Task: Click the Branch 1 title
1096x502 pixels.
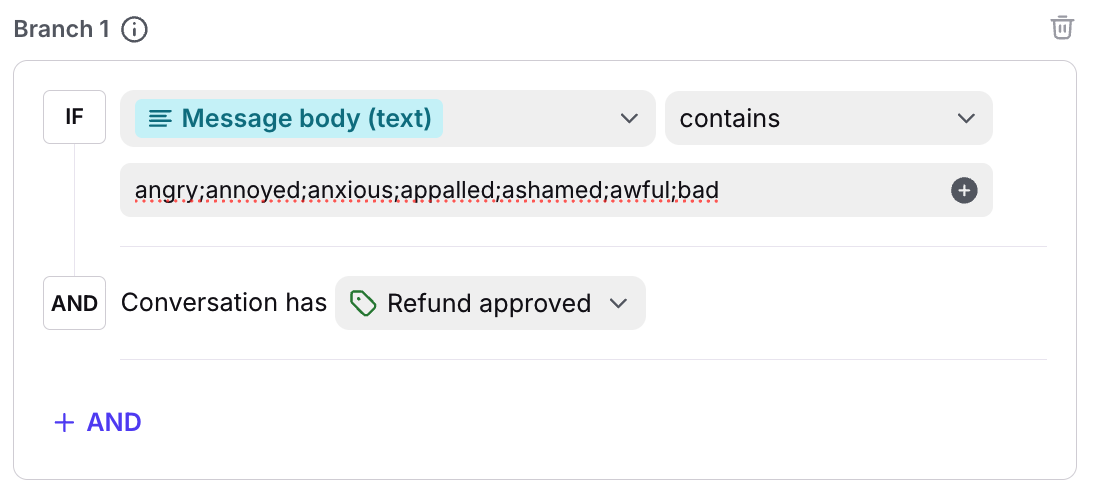Action: pos(61,30)
